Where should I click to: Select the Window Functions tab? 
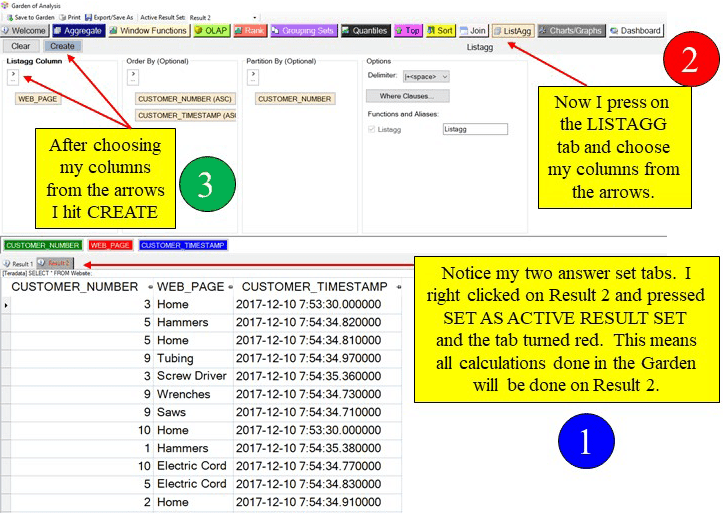pos(148,31)
